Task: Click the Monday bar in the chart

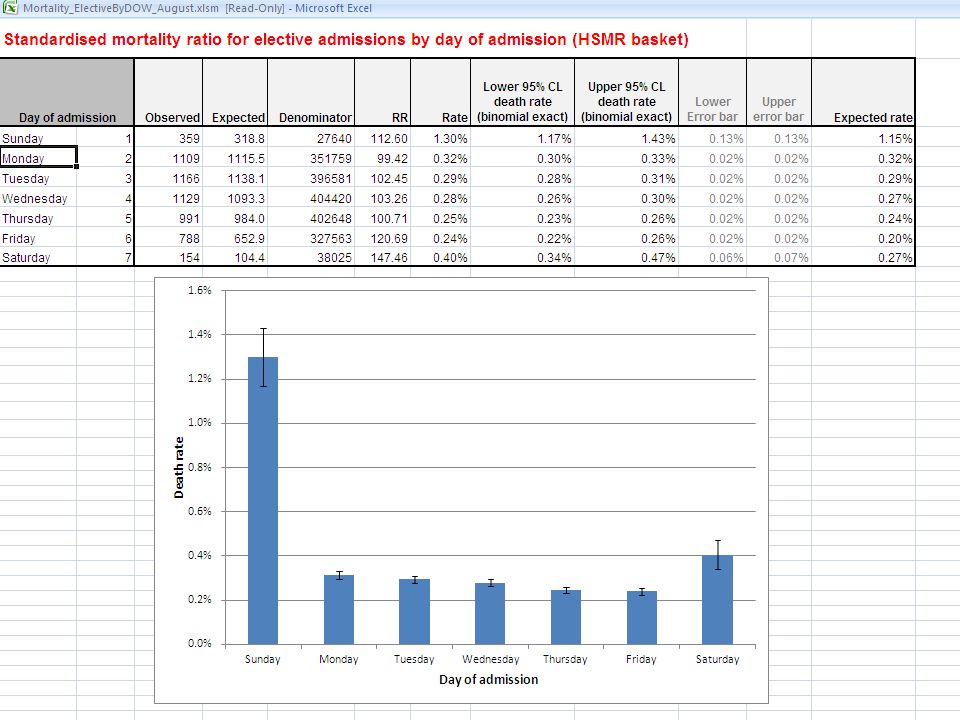Action: (x=339, y=609)
